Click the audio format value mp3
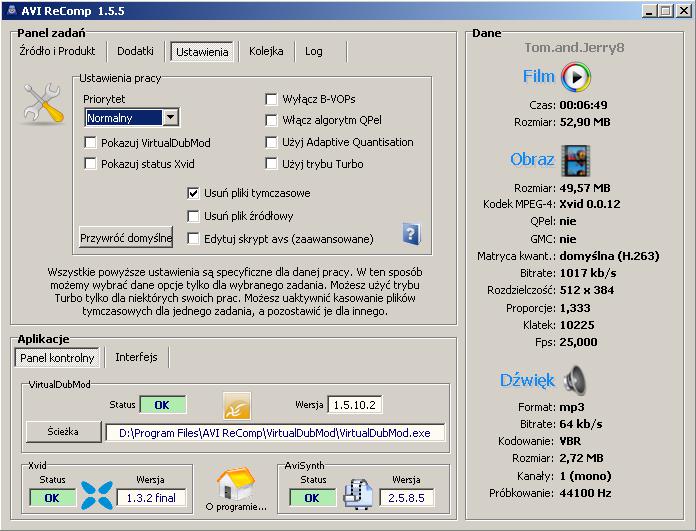This screenshot has width=696, height=531. [572, 407]
